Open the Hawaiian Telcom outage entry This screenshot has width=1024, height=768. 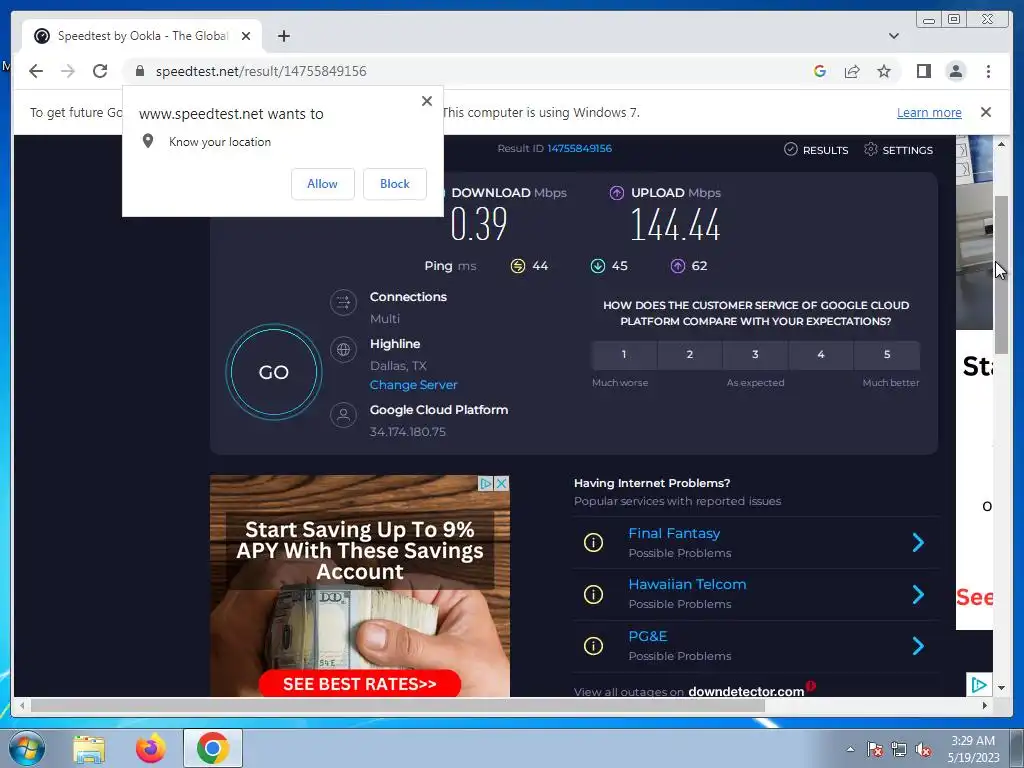687,584
